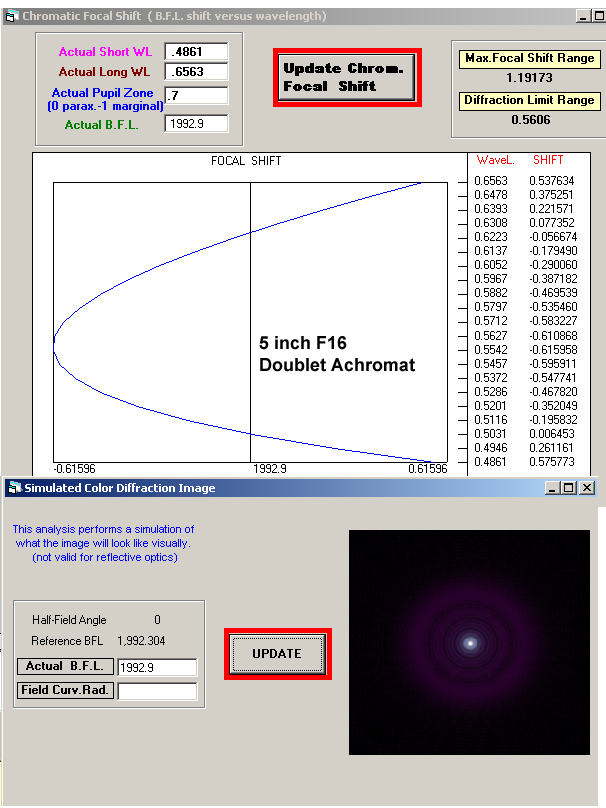Click the Field Curv.Rad. button
Image resolution: width=606 pixels, height=808 pixels.
click(65, 690)
